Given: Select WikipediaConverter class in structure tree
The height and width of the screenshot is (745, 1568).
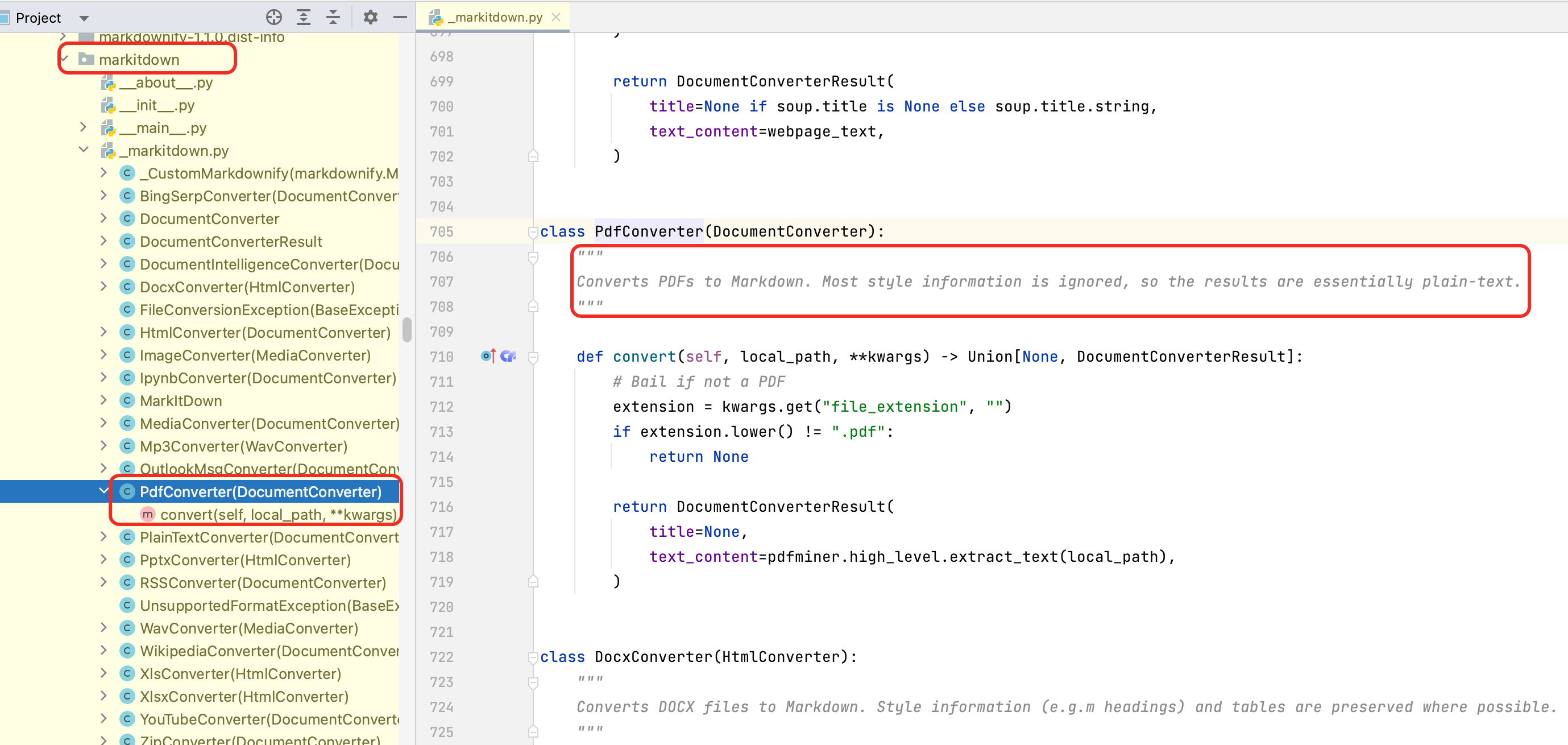Looking at the screenshot, I should point(268,651).
